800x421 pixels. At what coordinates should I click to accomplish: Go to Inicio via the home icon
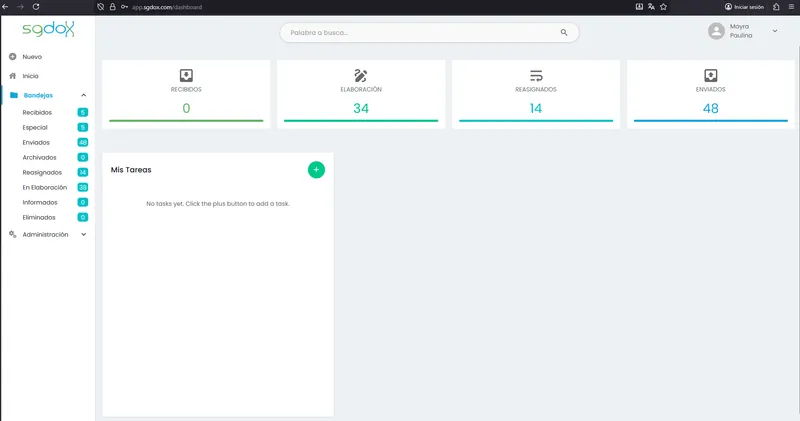click(x=13, y=76)
